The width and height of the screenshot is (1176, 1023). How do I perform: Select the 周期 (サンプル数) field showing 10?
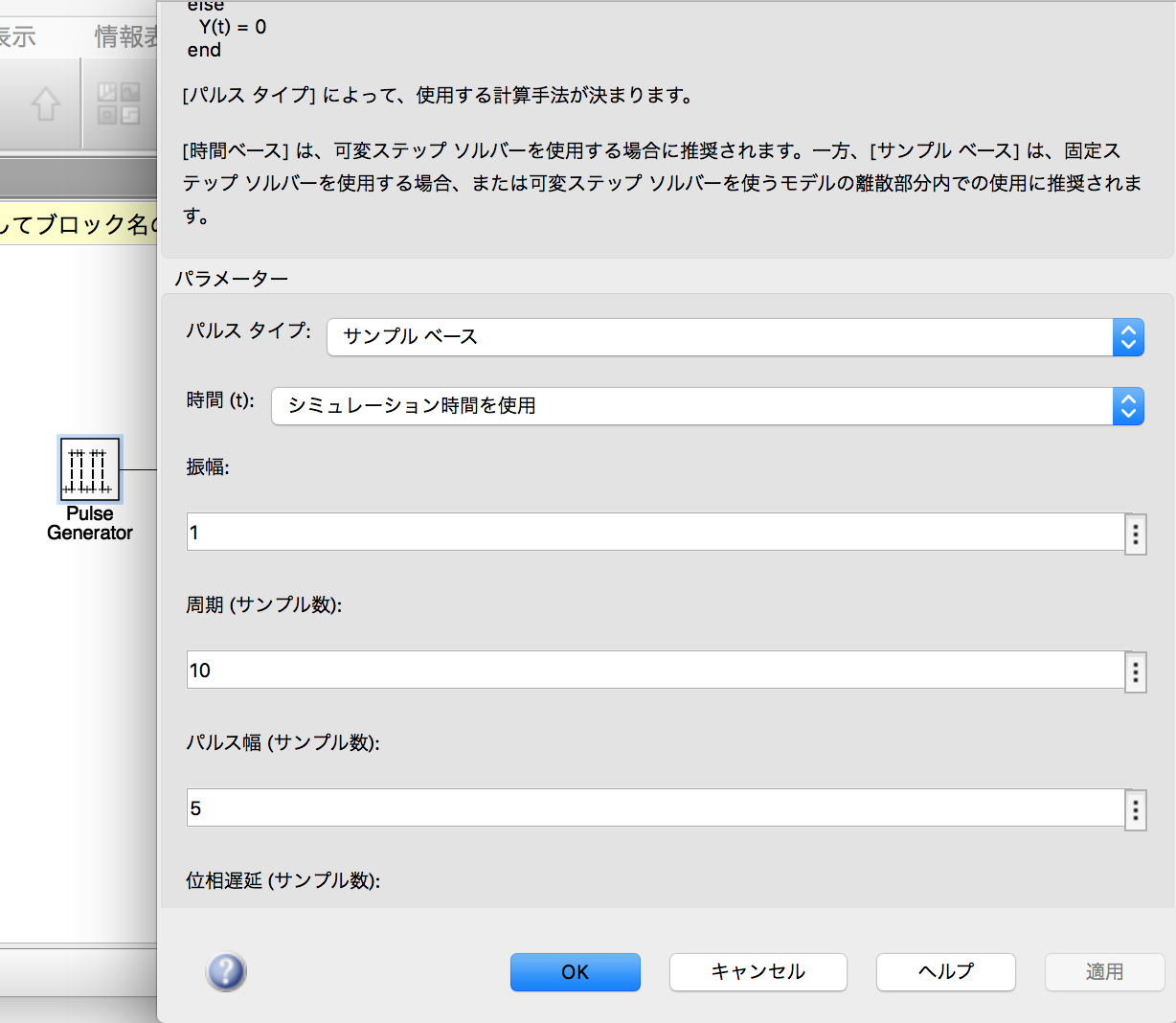pyautogui.click(x=651, y=671)
